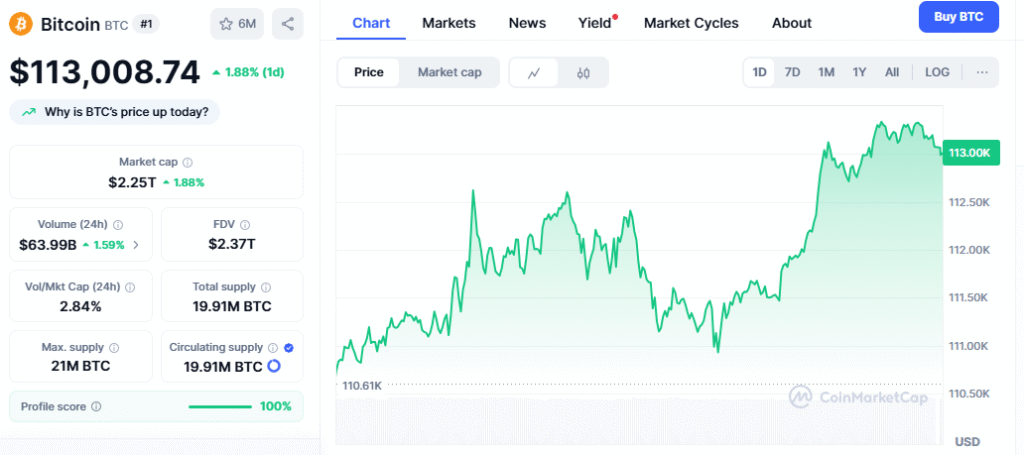Click Profile score info icon

tap(96, 406)
